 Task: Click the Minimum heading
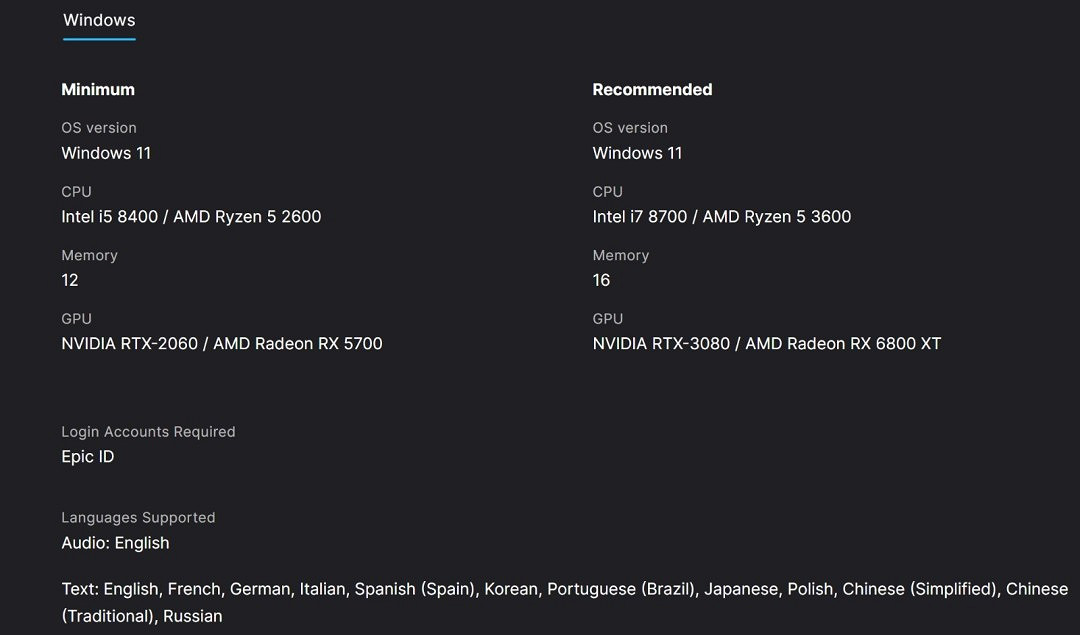coord(98,89)
